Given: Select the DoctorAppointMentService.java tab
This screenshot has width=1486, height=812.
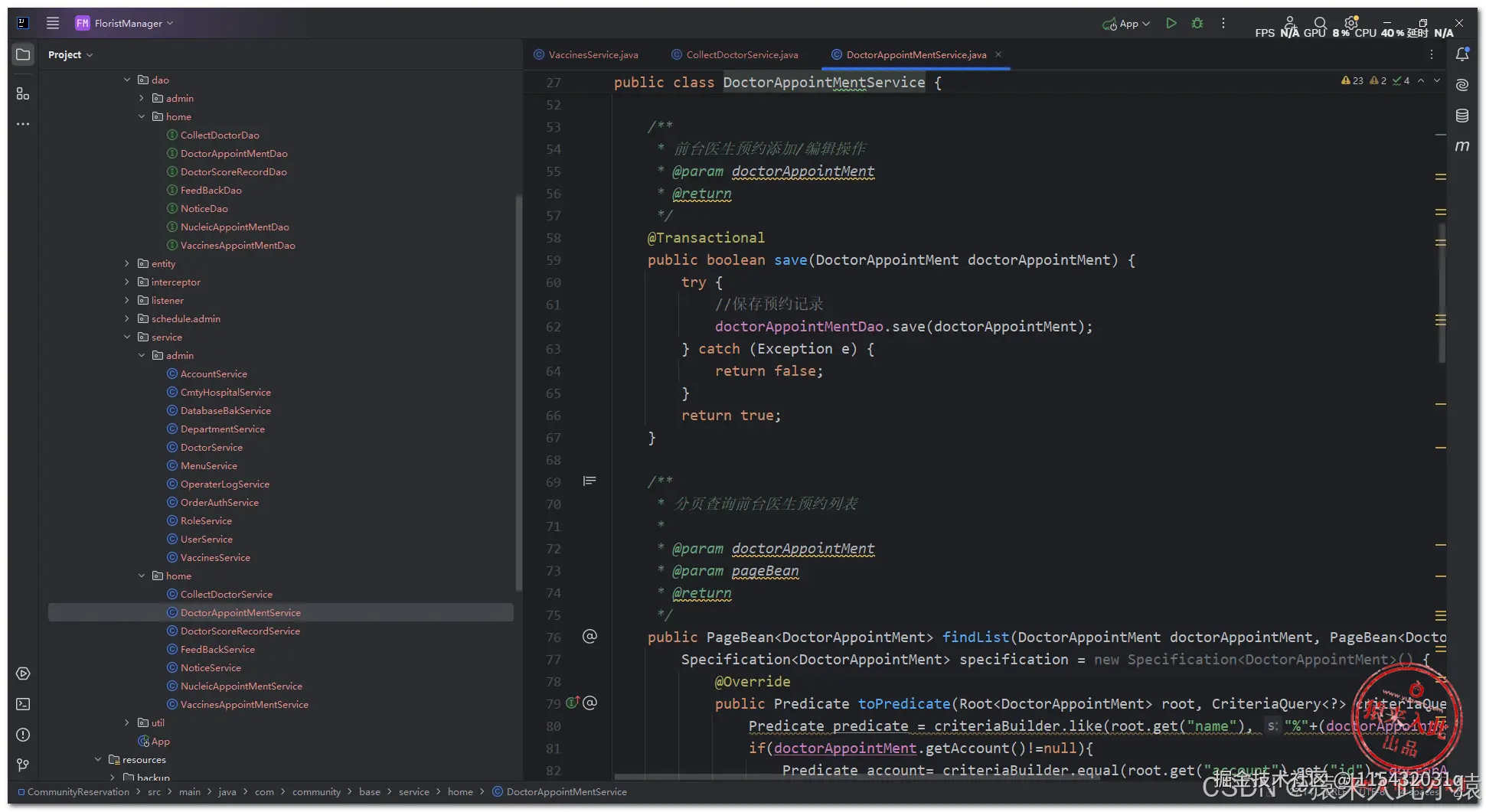Looking at the screenshot, I should pyautogui.click(x=916, y=54).
